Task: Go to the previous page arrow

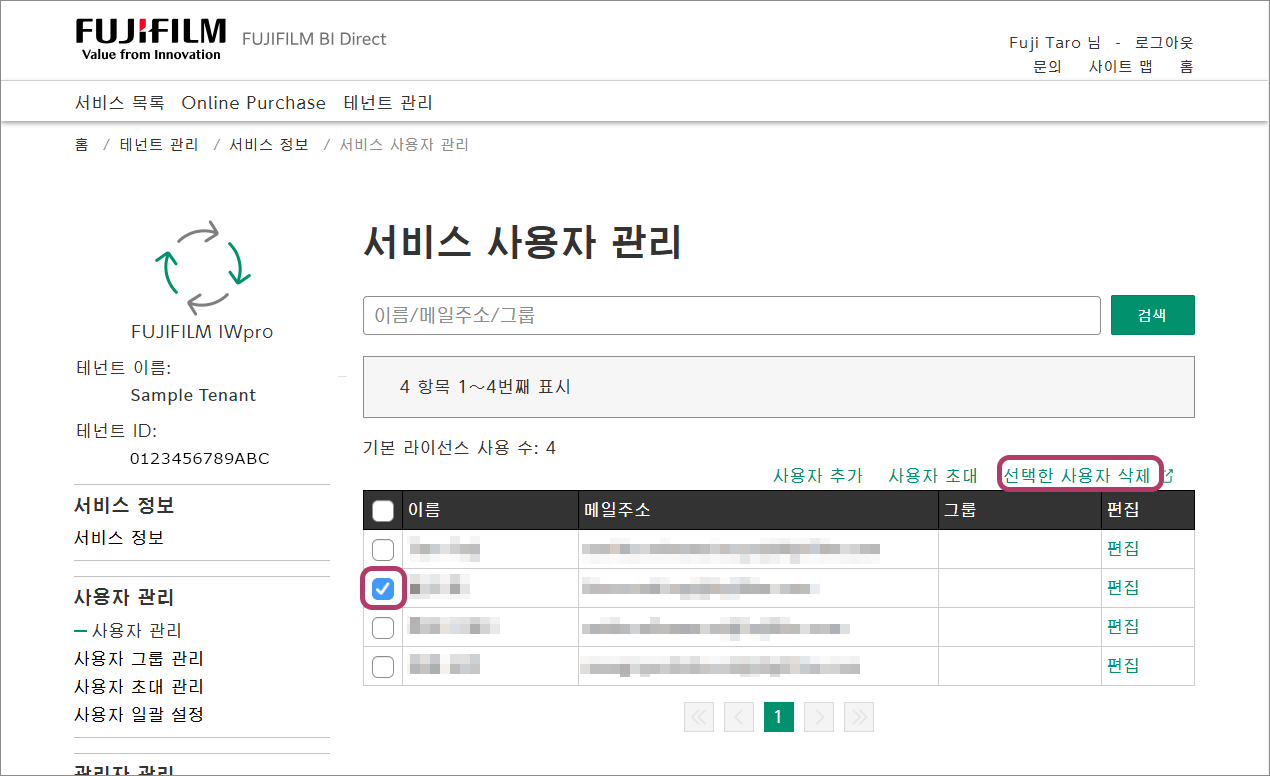Action: tap(739, 716)
